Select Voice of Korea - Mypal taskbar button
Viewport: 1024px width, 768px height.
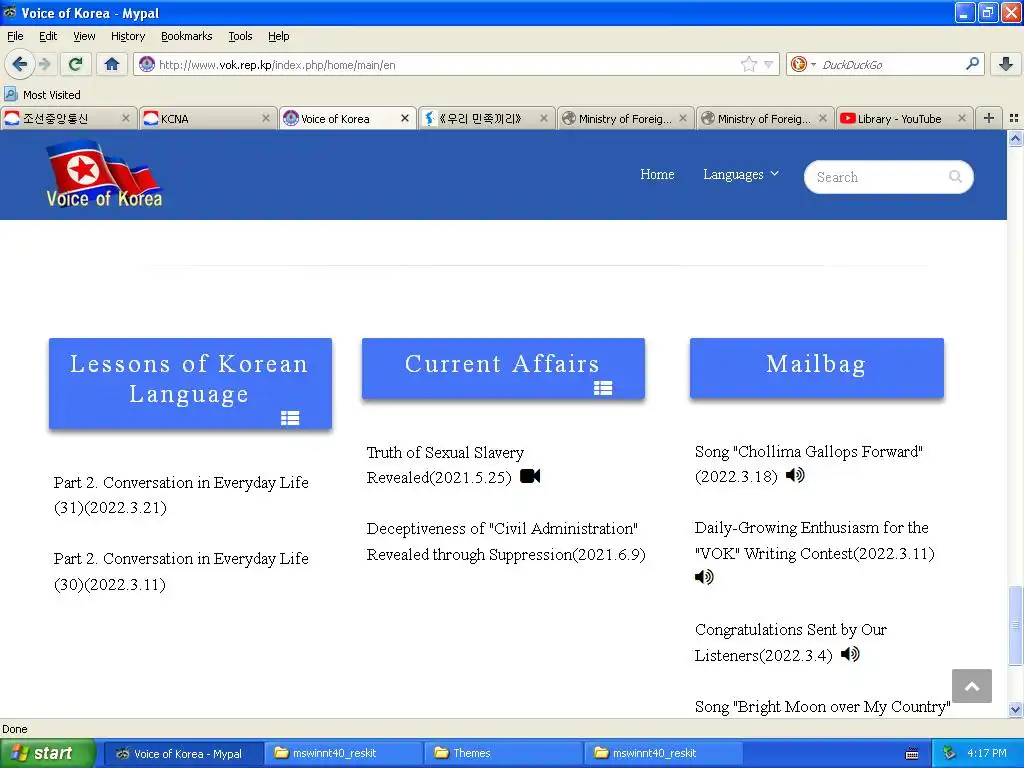(185, 753)
